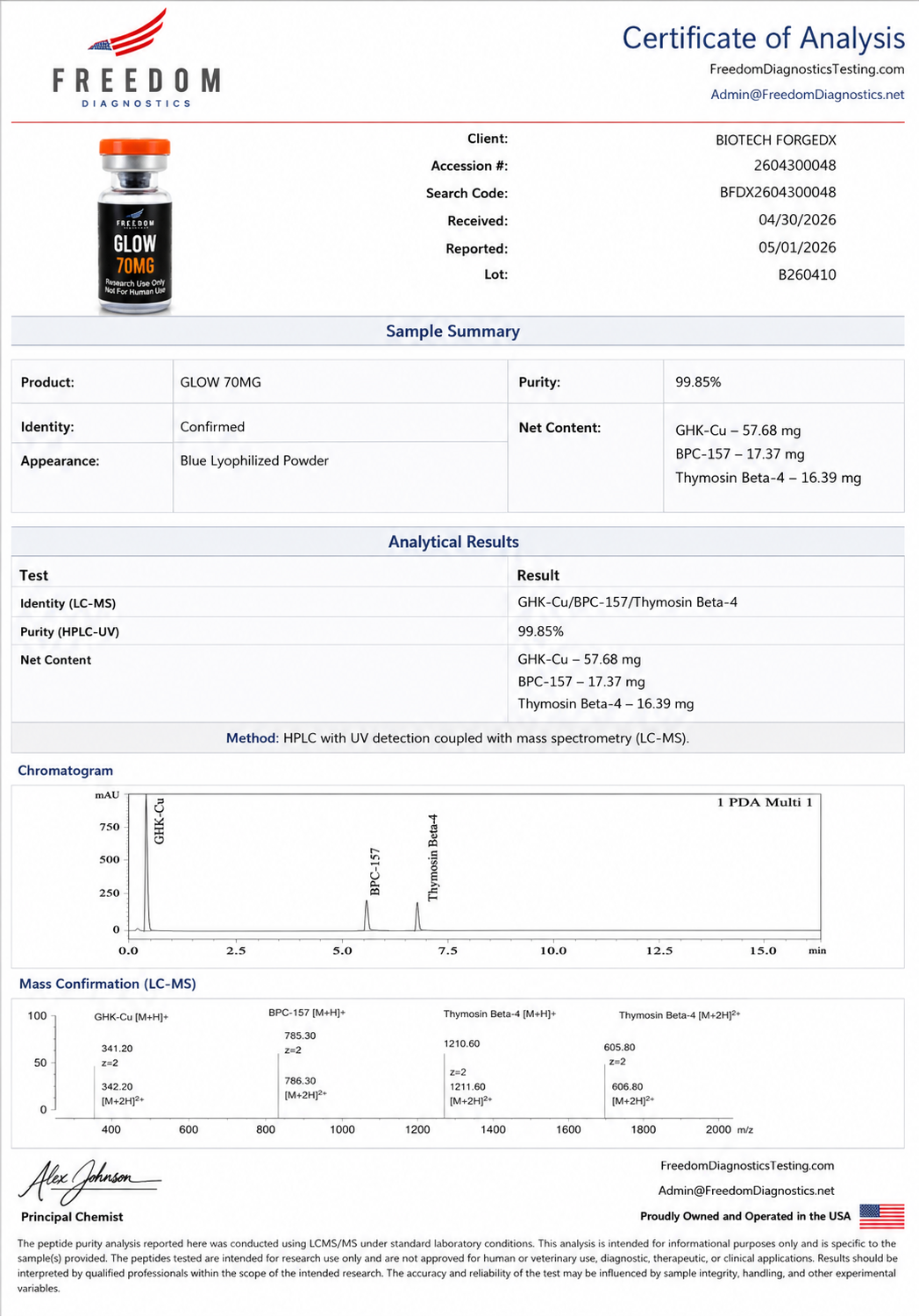The image size is (919, 1316).
Task: Click the GHK-Cu [M+H]+ spectrum label
Action: (x=132, y=1017)
